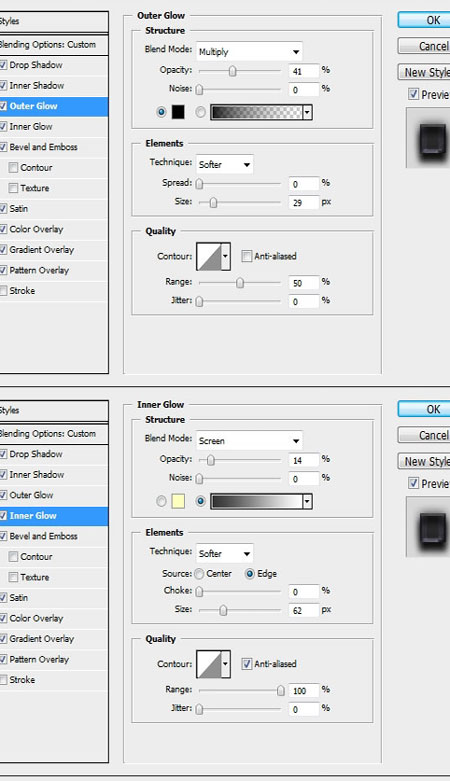Click the Inner Glow Size slider handle
This screenshot has height=781, width=450.
coord(223,610)
